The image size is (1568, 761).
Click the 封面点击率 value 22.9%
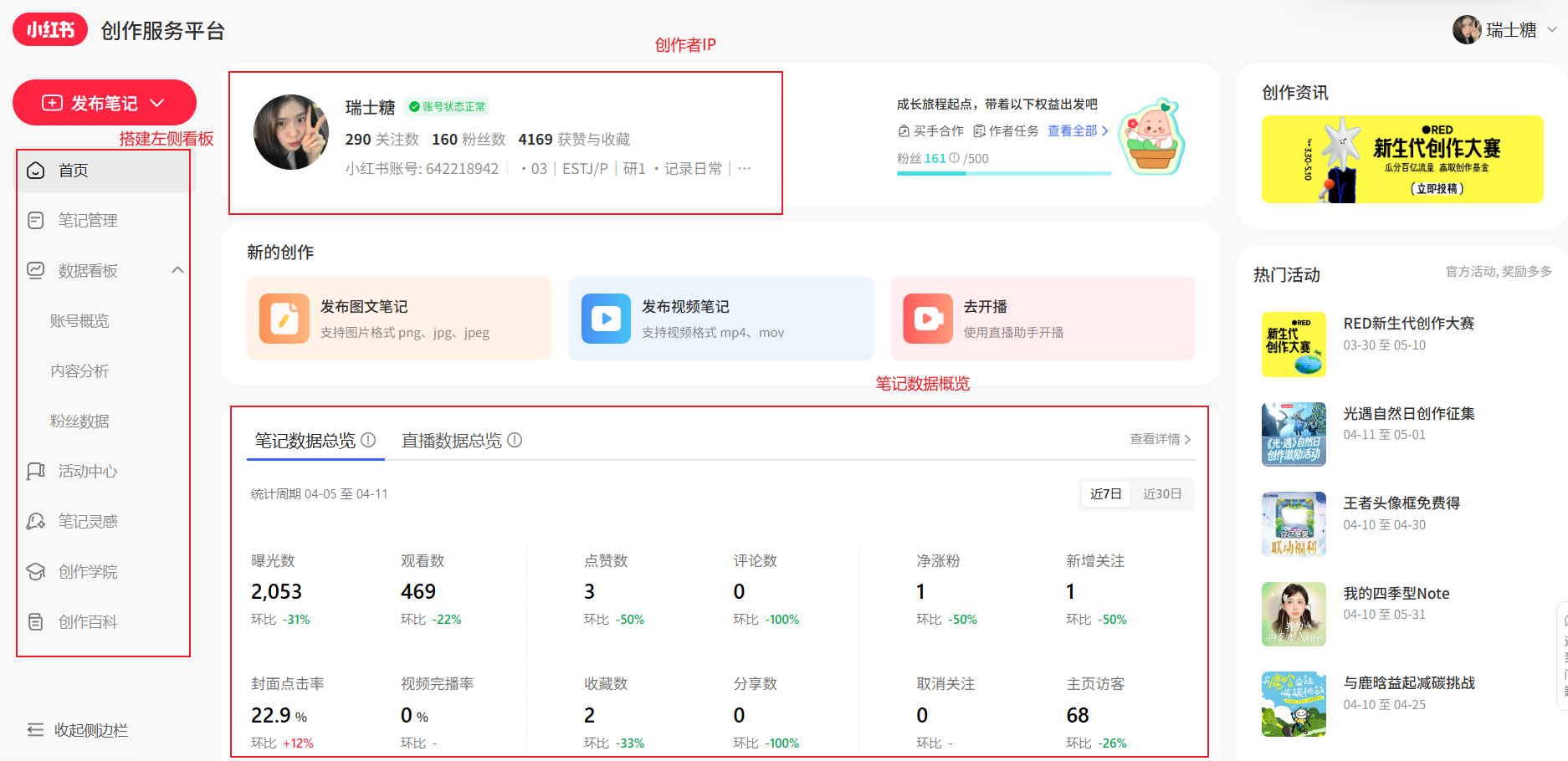(x=279, y=716)
